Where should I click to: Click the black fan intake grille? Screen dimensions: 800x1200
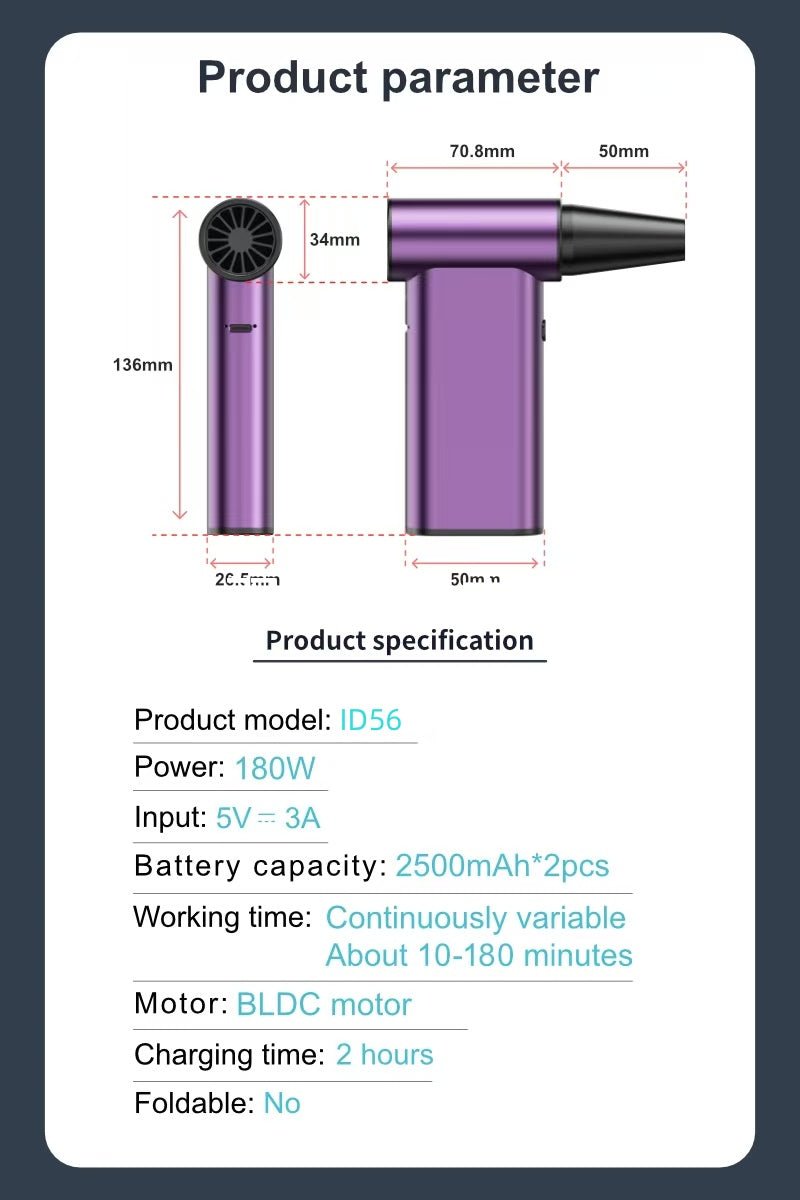[x=240, y=238]
